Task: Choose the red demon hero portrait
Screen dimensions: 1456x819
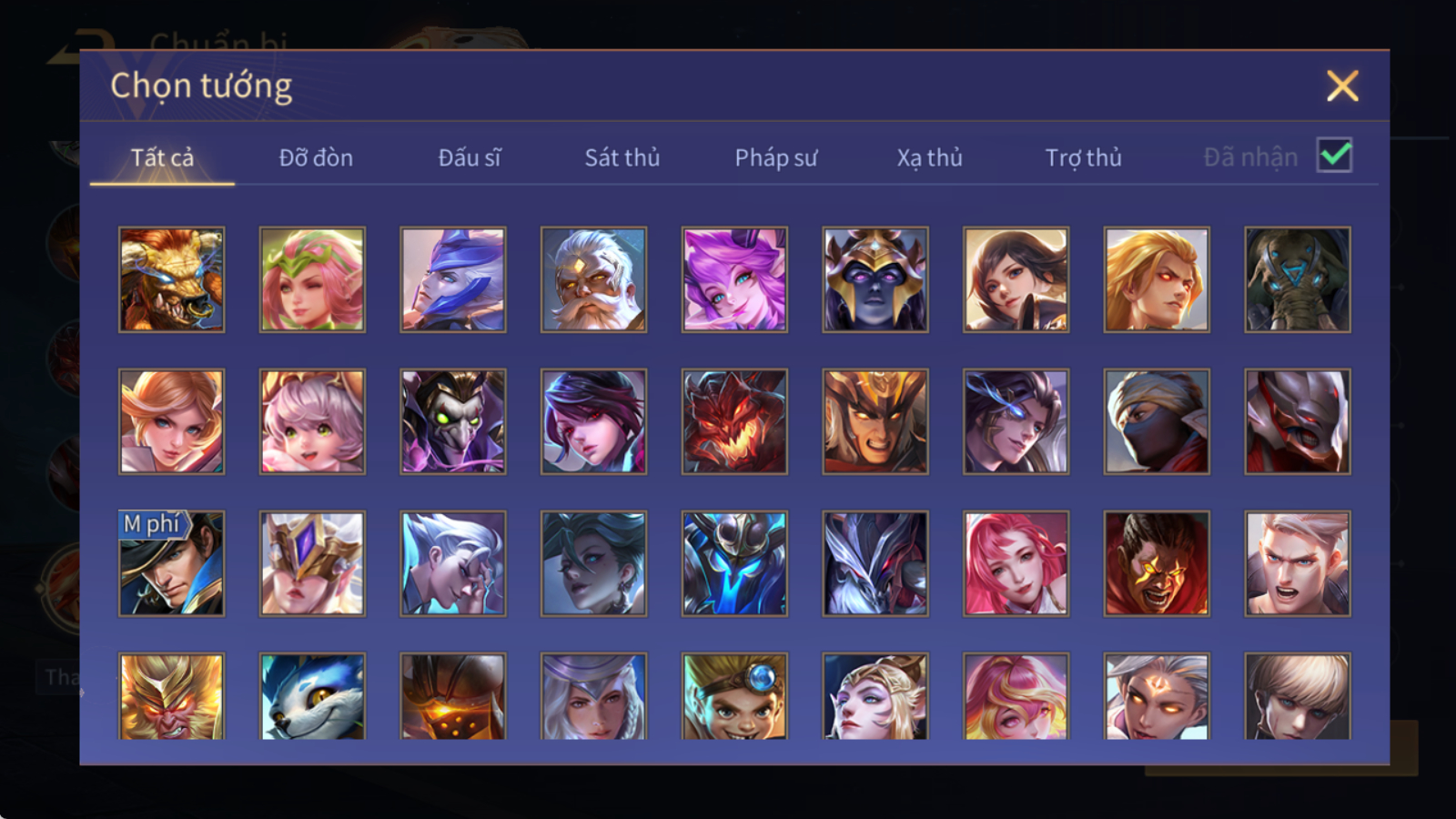Action: 734,421
